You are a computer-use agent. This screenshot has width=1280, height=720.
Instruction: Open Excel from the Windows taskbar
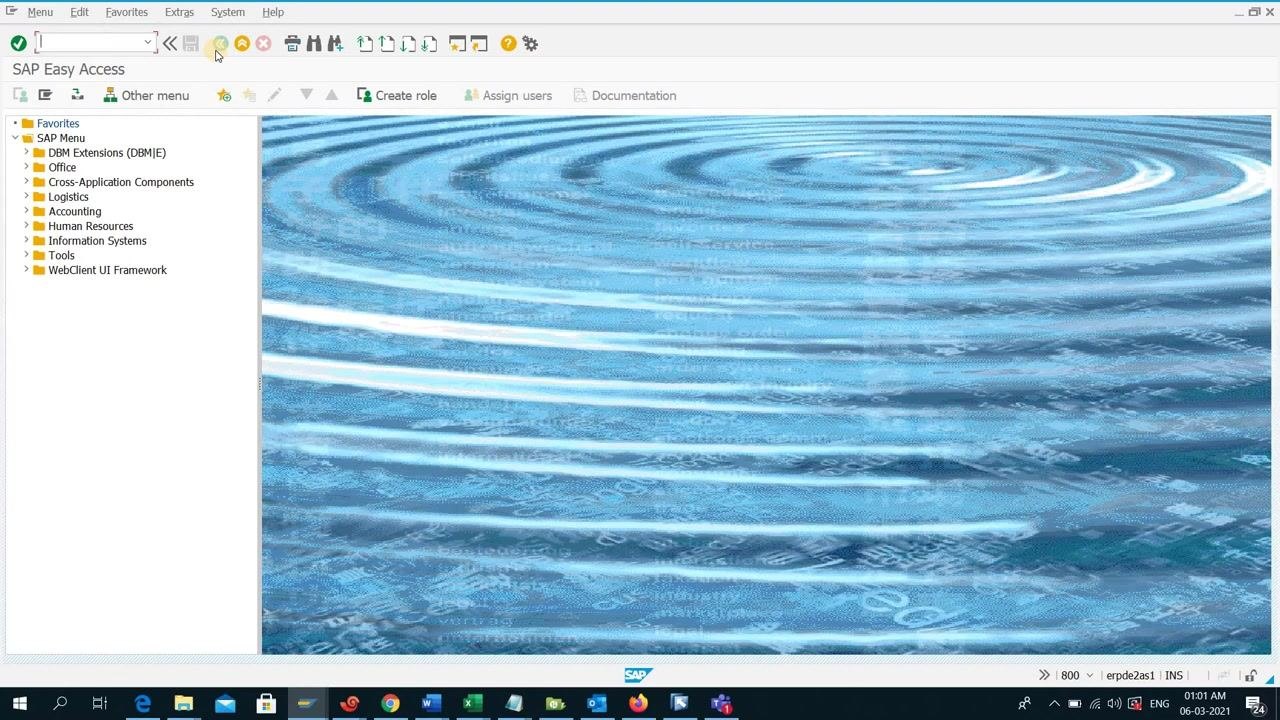point(473,703)
